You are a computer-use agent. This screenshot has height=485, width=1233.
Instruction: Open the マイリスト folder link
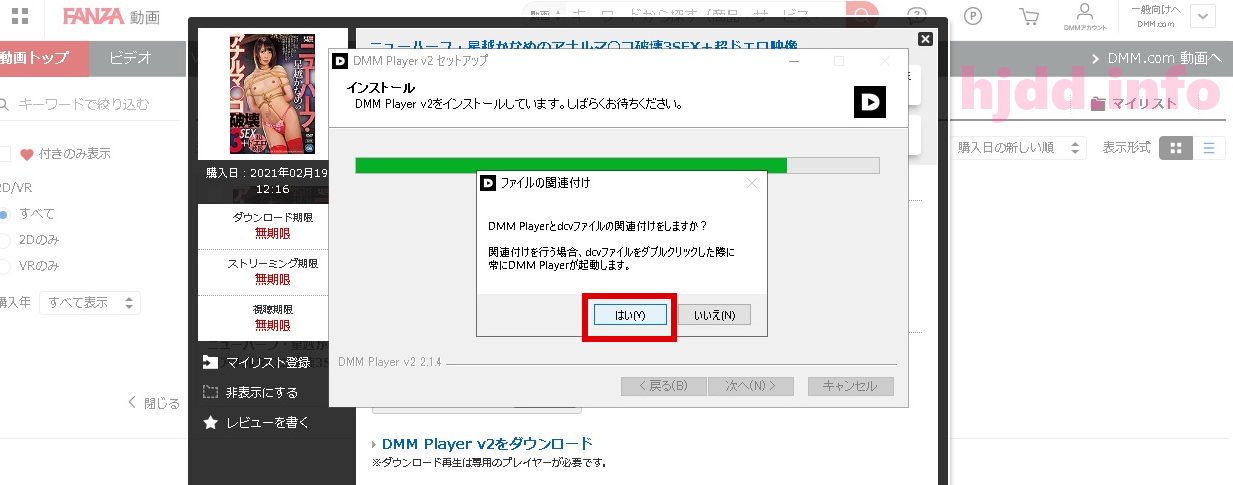tap(1134, 104)
